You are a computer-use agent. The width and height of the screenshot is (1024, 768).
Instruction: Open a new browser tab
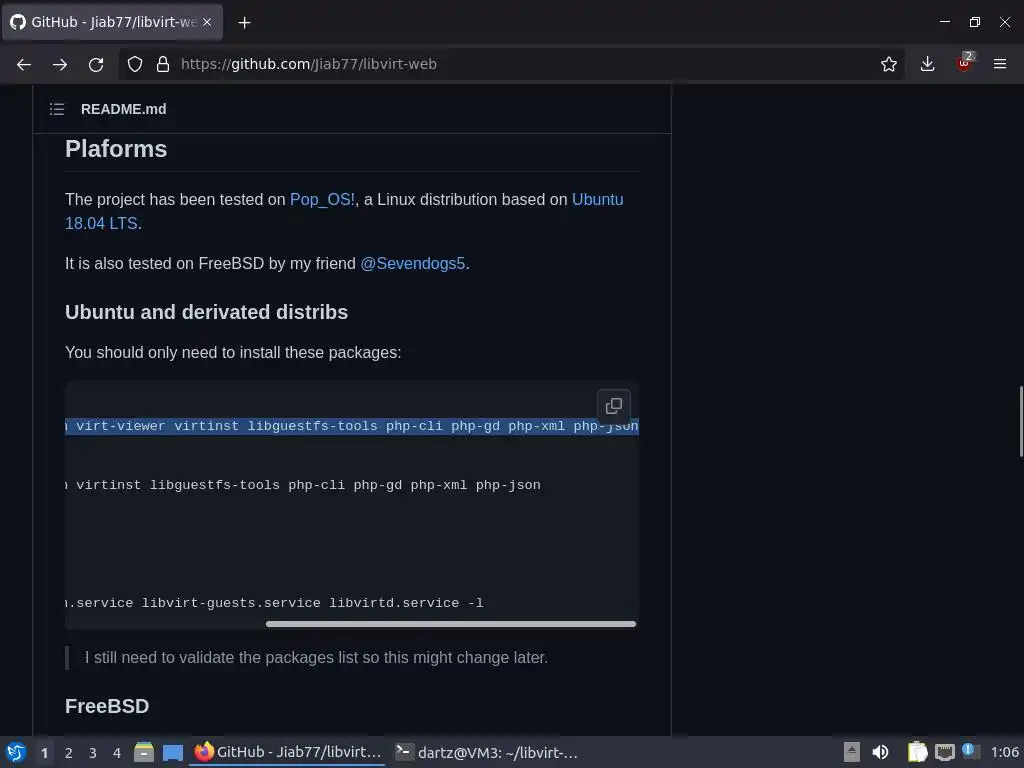point(244,23)
